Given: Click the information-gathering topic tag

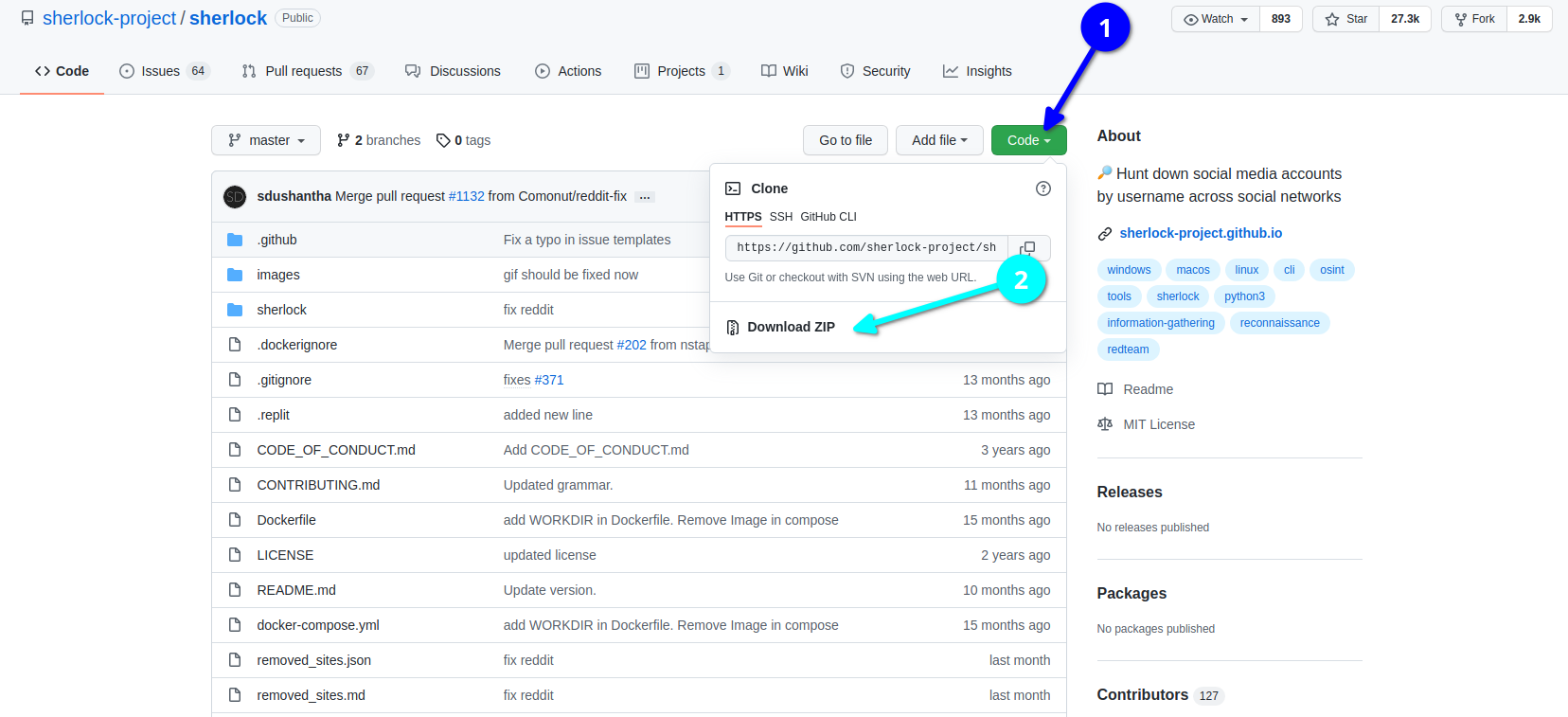Looking at the screenshot, I should 1161,323.
